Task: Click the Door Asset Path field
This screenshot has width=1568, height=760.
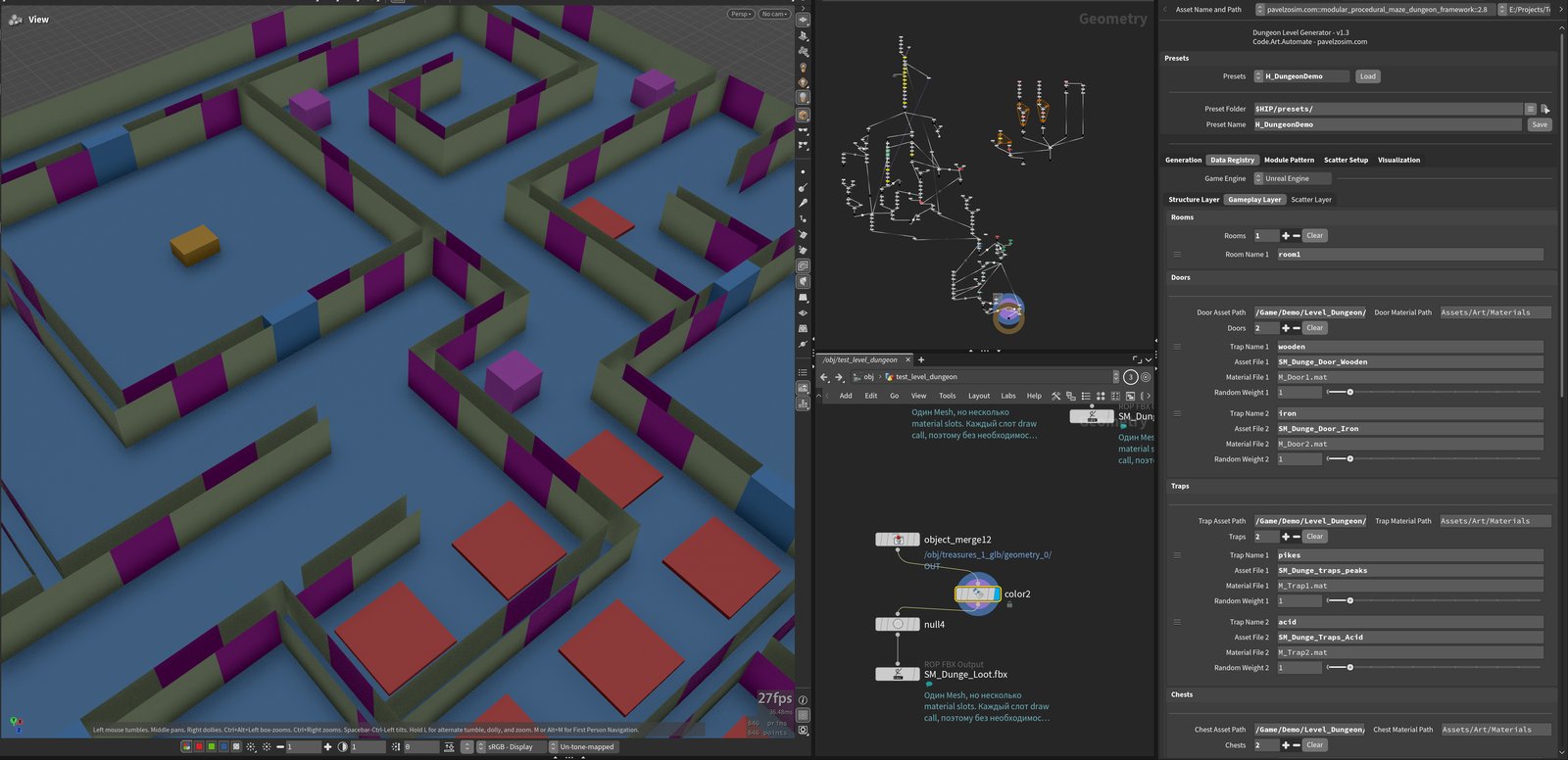Action: point(1309,312)
